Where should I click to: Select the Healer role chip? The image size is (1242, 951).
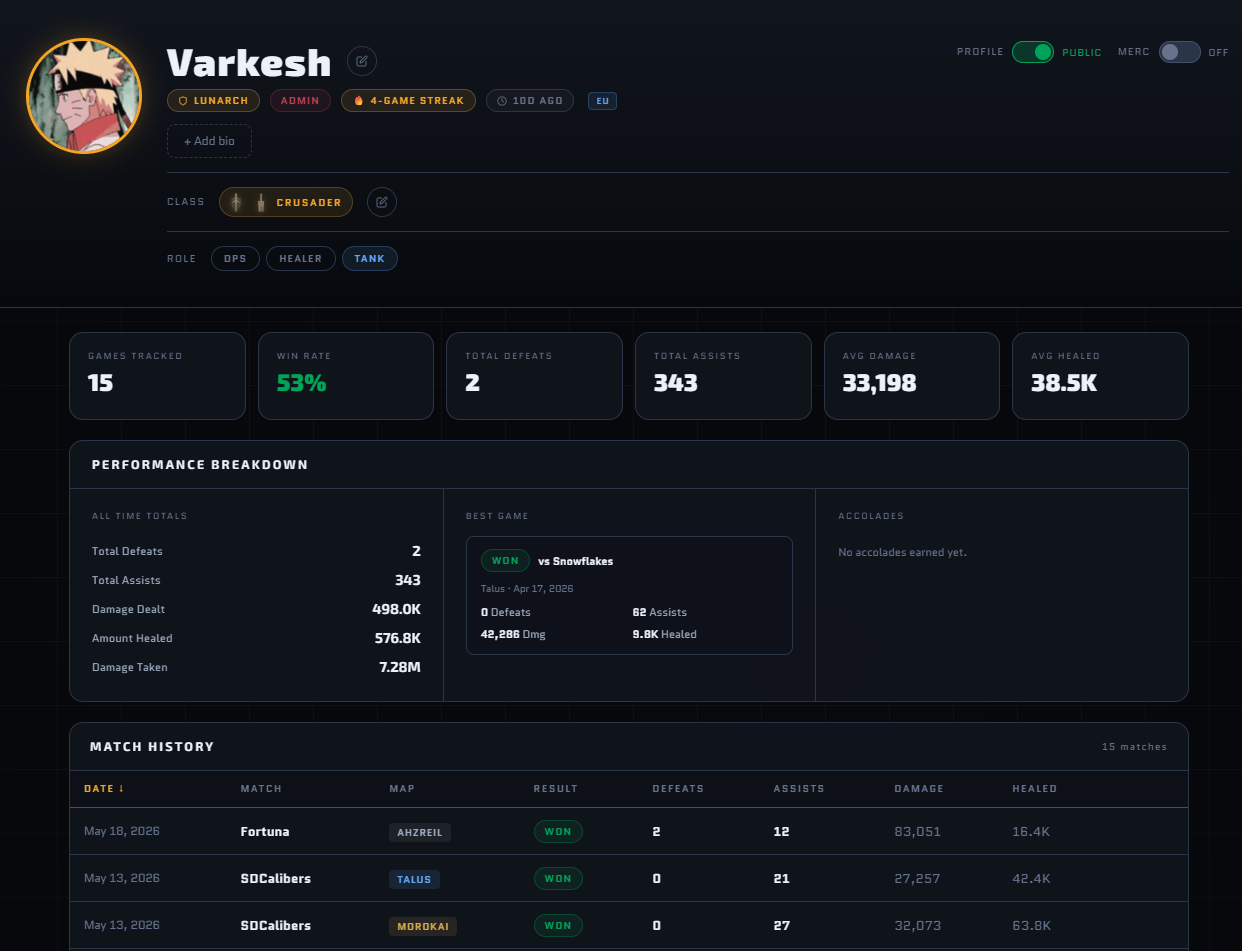(301, 258)
